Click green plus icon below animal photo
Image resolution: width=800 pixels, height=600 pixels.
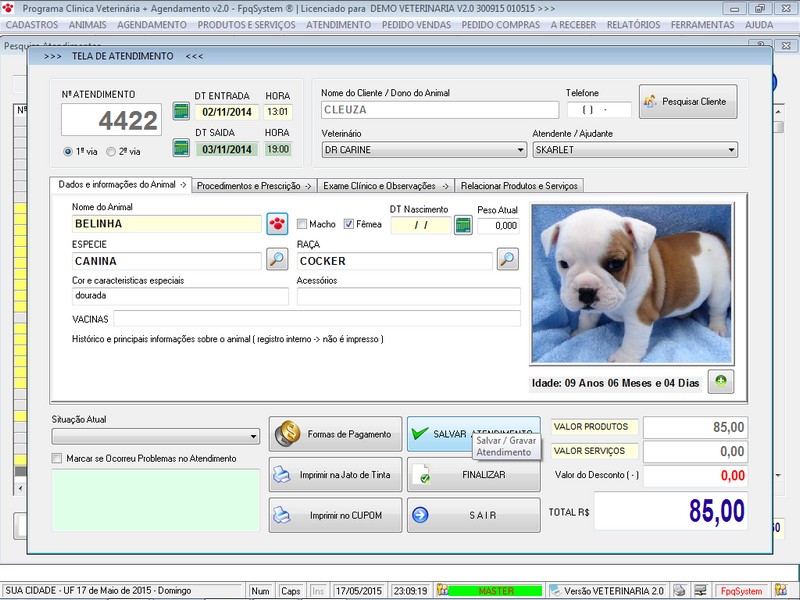click(721, 381)
